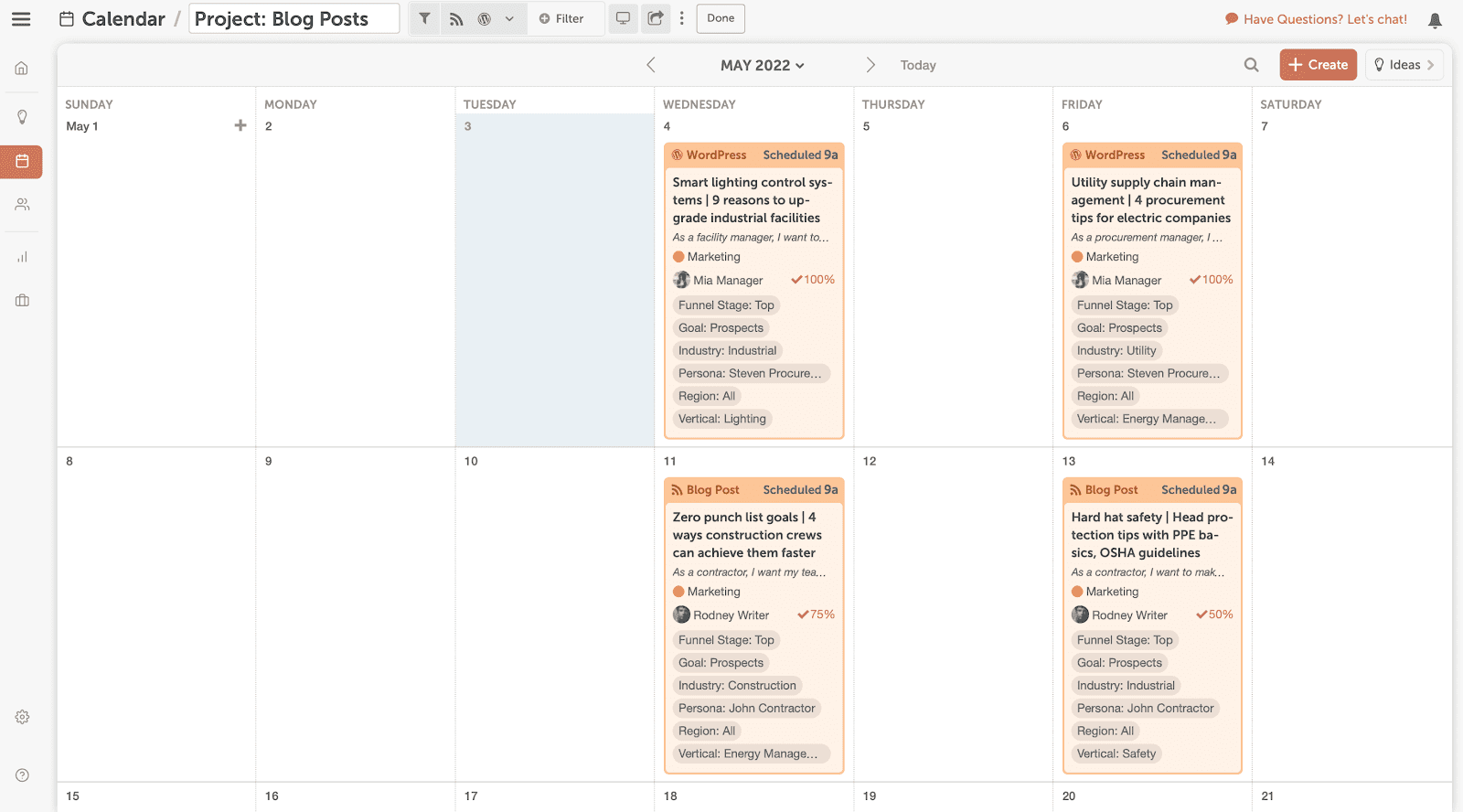Select Tuesday May 3 day cell
1463x812 pixels.
click(x=554, y=280)
